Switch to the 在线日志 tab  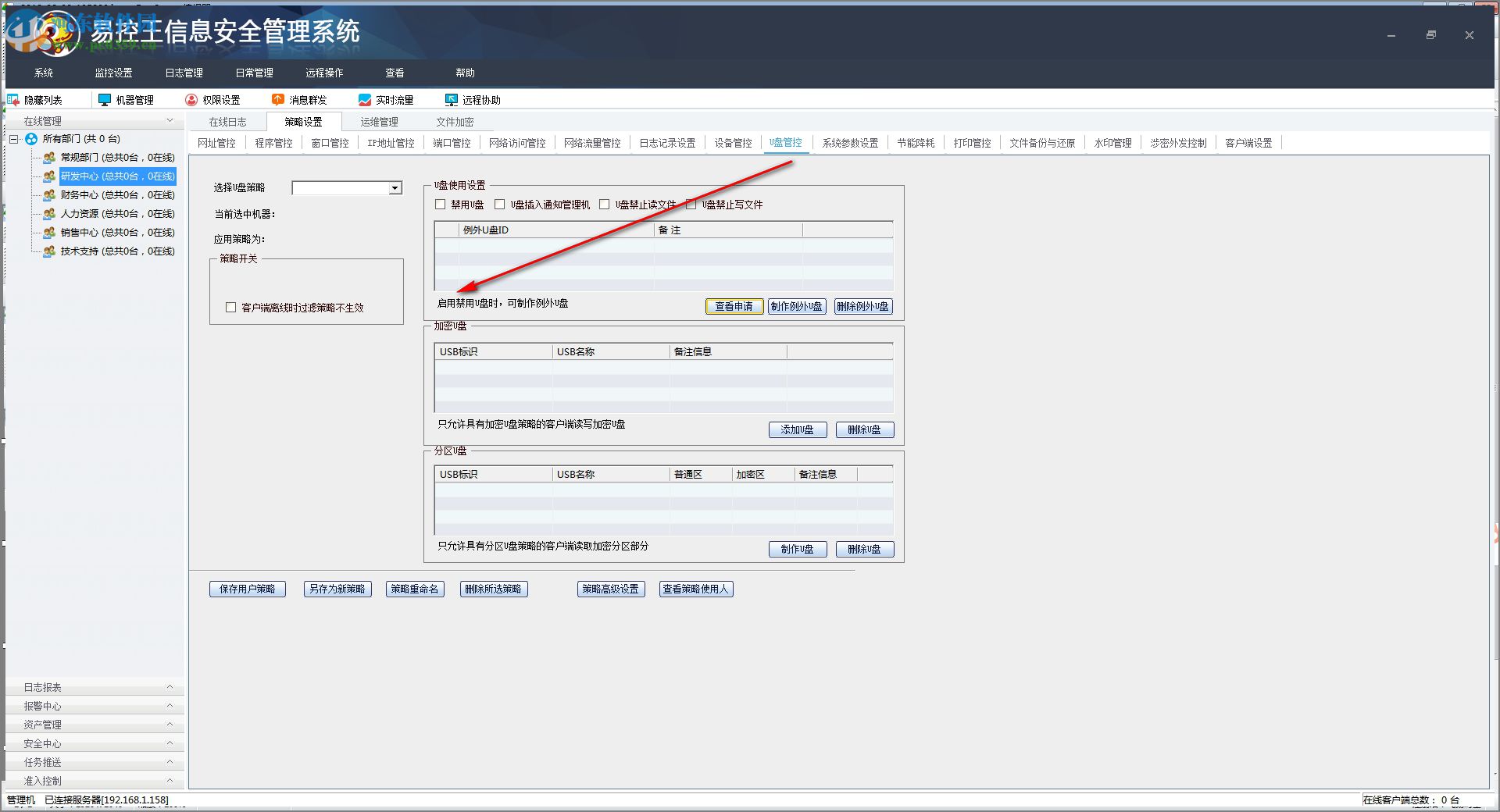[x=228, y=122]
